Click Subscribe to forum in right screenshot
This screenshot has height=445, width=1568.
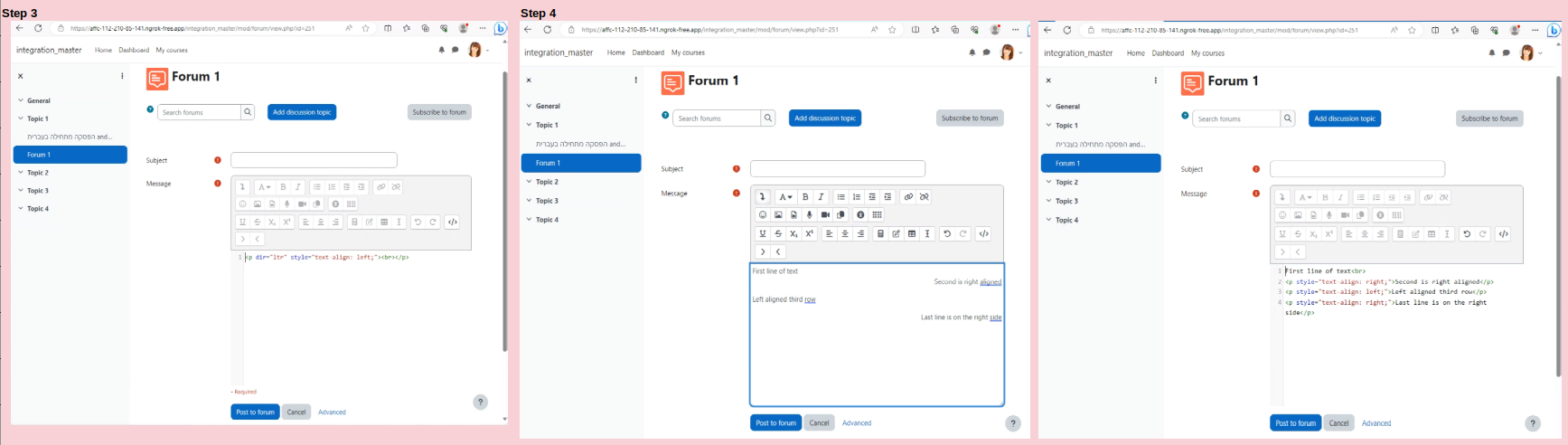click(1489, 118)
